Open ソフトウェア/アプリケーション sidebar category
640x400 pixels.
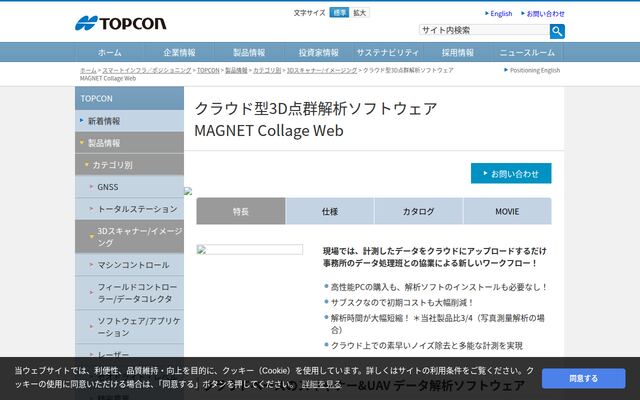coord(129,327)
